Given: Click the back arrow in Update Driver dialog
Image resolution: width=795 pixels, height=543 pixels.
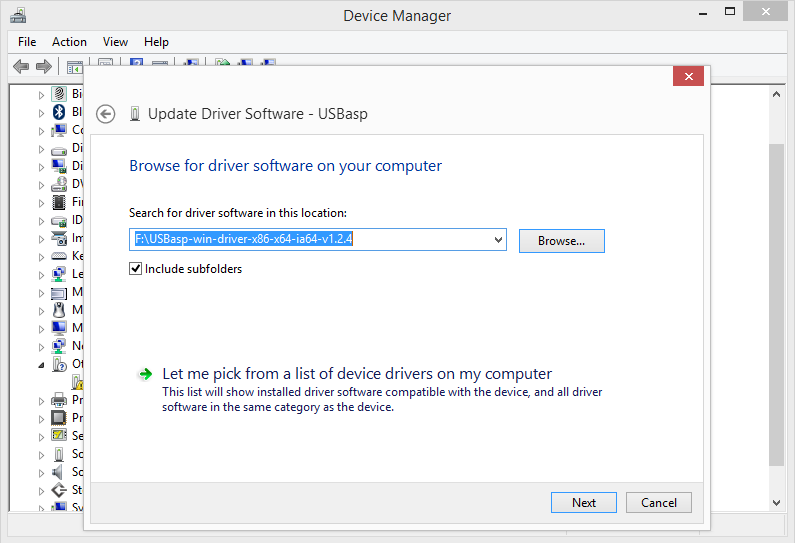Looking at the screenshot, I should pos(106,114).
